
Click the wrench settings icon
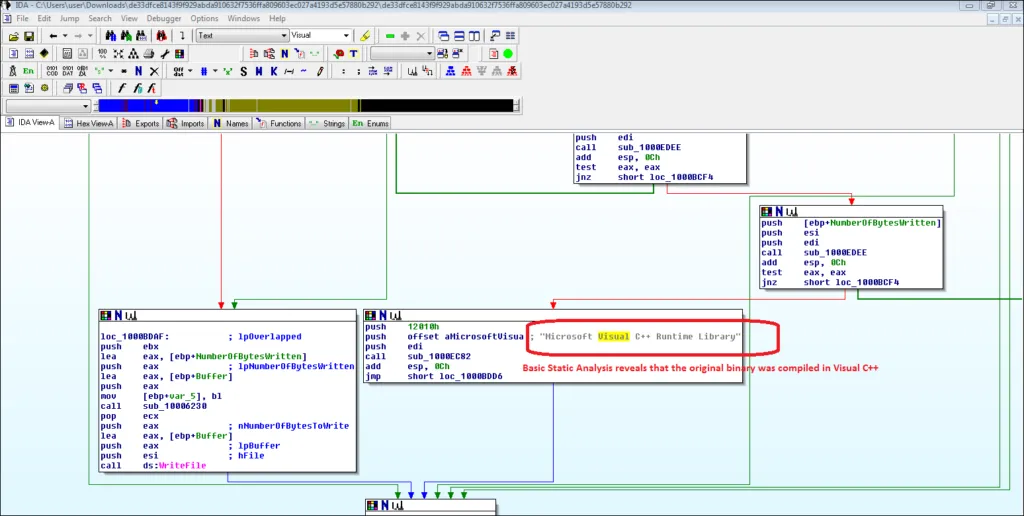point(164,54)
